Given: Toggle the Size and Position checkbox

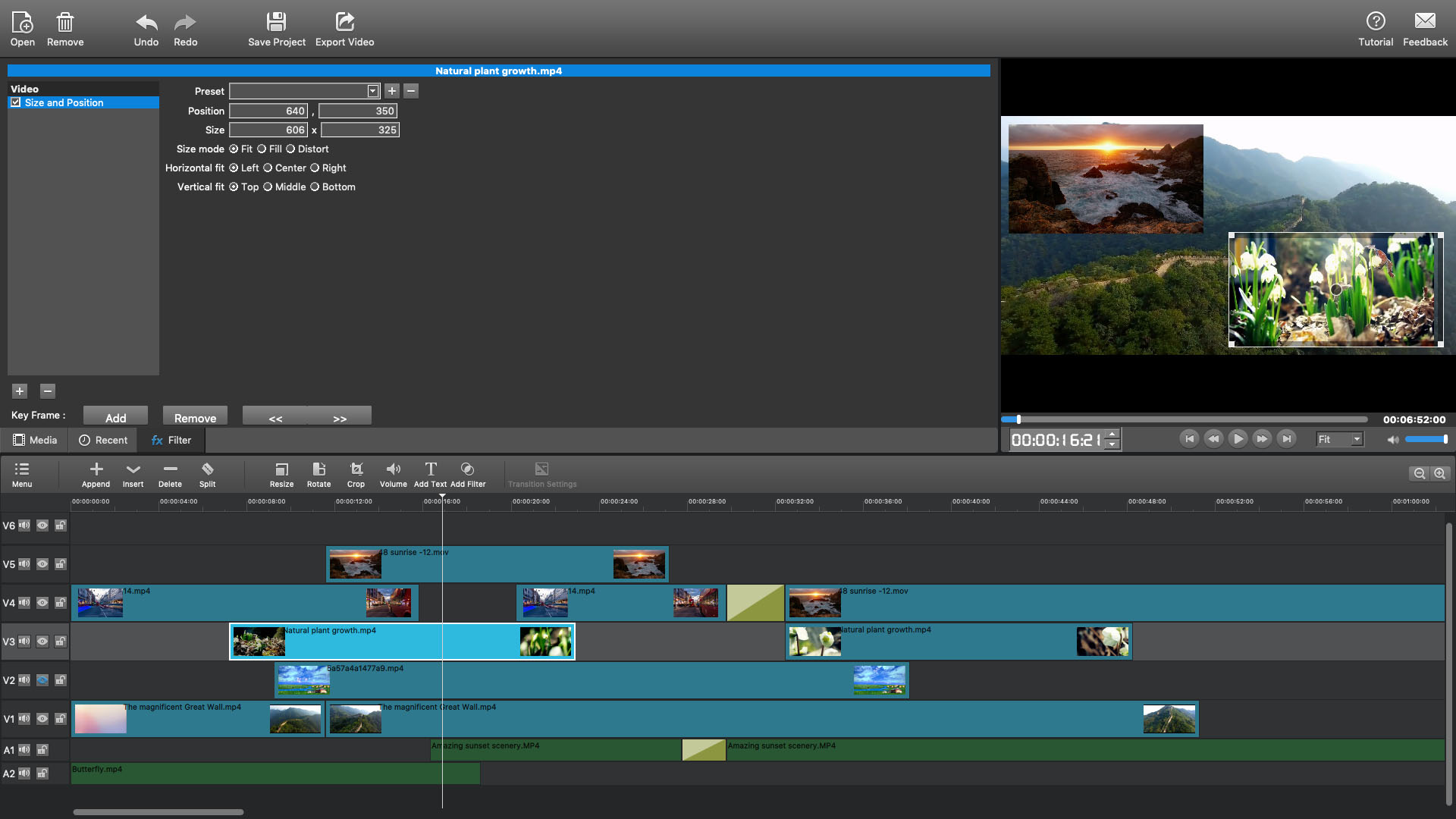Looking at the screenshot, I should point(17,102).
